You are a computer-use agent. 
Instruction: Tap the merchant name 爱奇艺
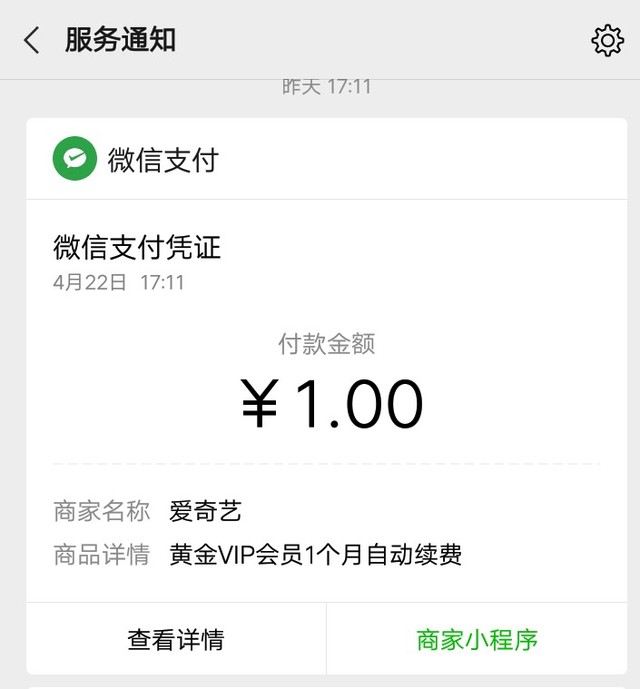pyautogui.click(x=205, y=512)
